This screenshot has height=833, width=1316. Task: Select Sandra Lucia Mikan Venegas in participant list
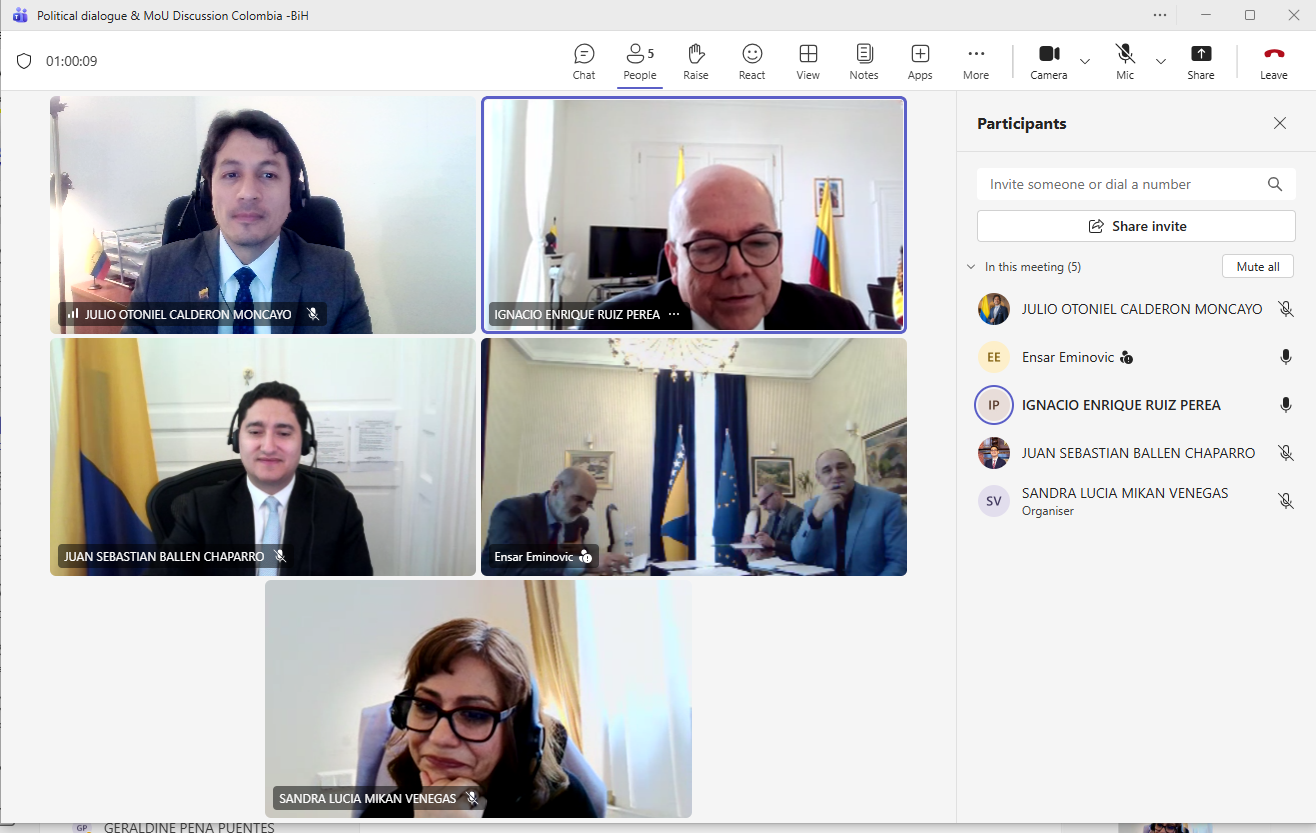[x=1136, y=501]
